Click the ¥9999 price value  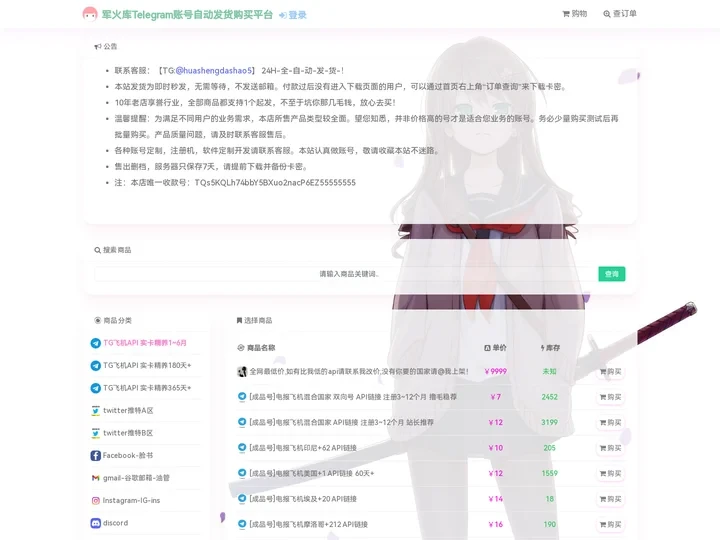coord(495,371)
